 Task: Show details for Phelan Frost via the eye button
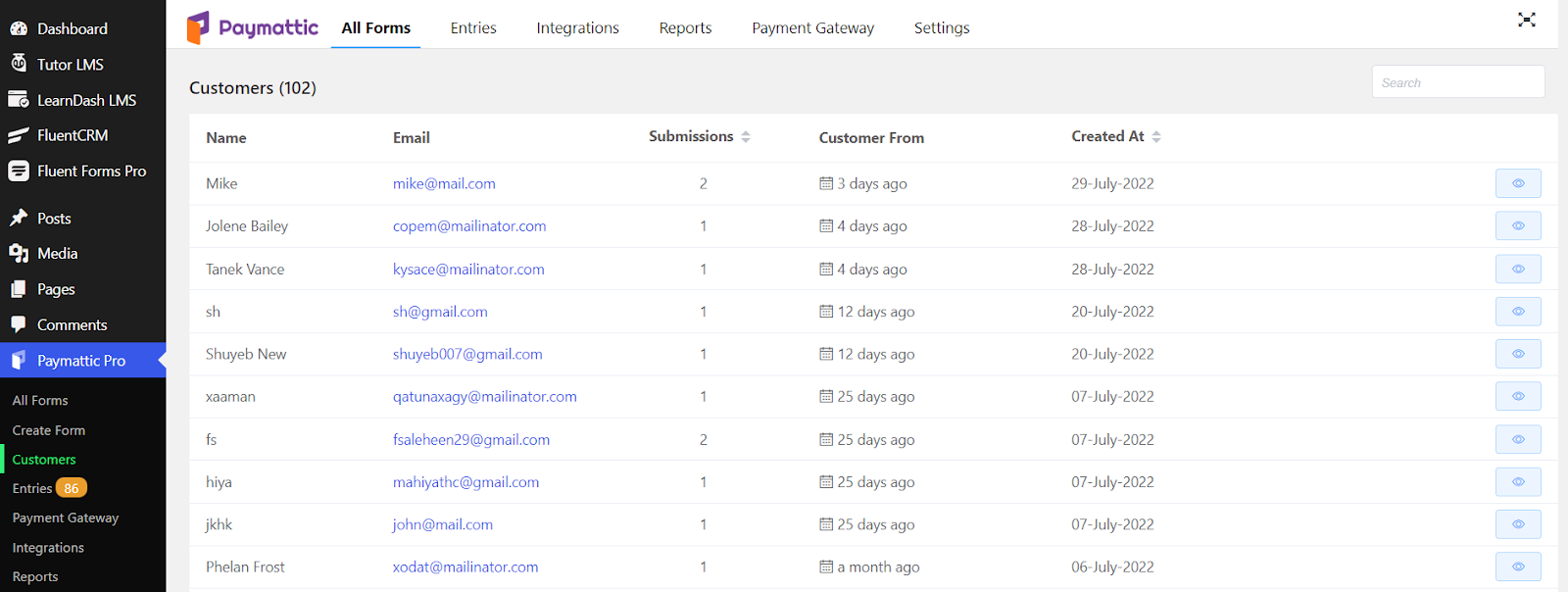(x=1518, y=567)
